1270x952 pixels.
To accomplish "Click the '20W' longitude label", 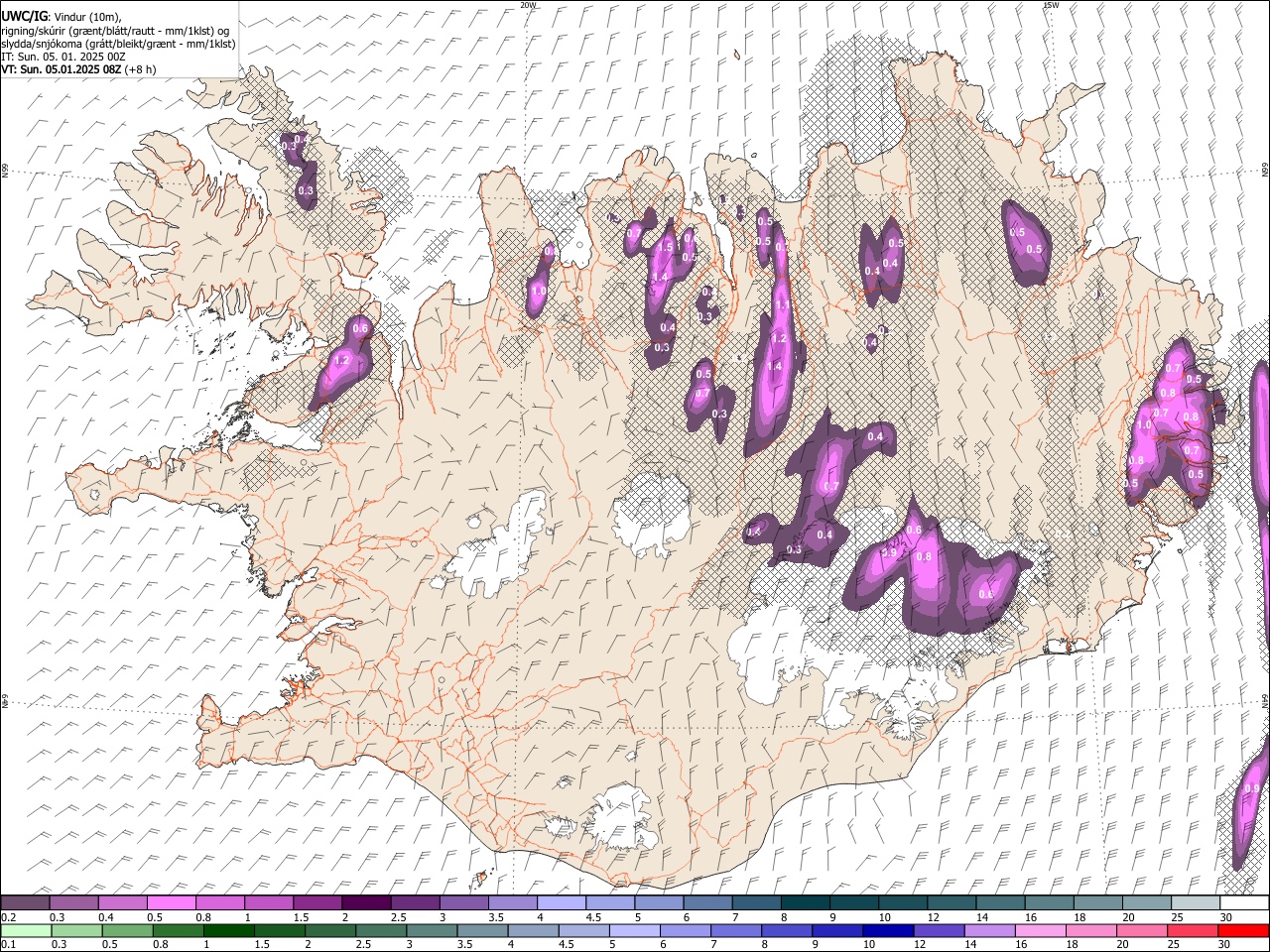I will coord(528,5).
